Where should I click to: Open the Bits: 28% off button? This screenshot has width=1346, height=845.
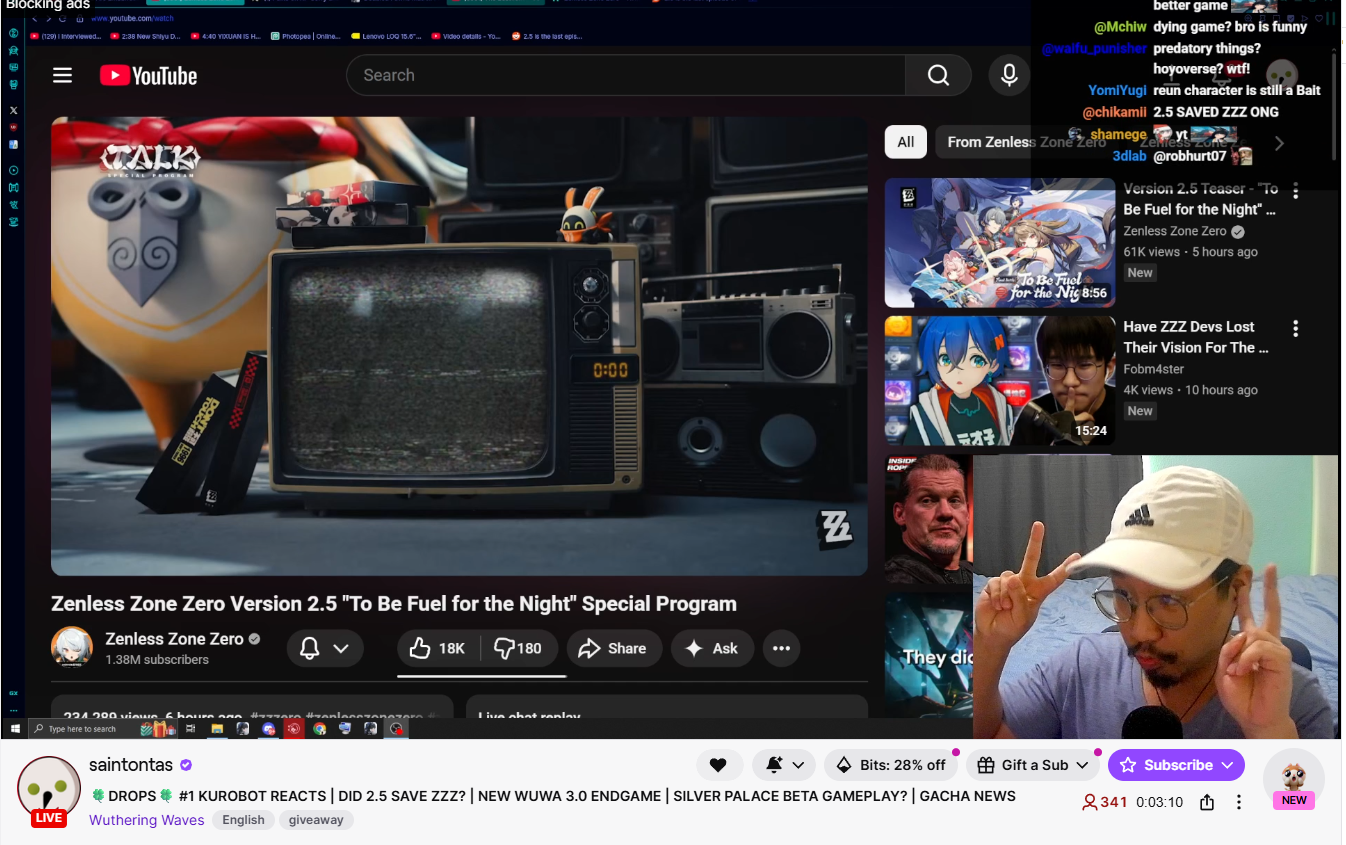coord(891,765)
